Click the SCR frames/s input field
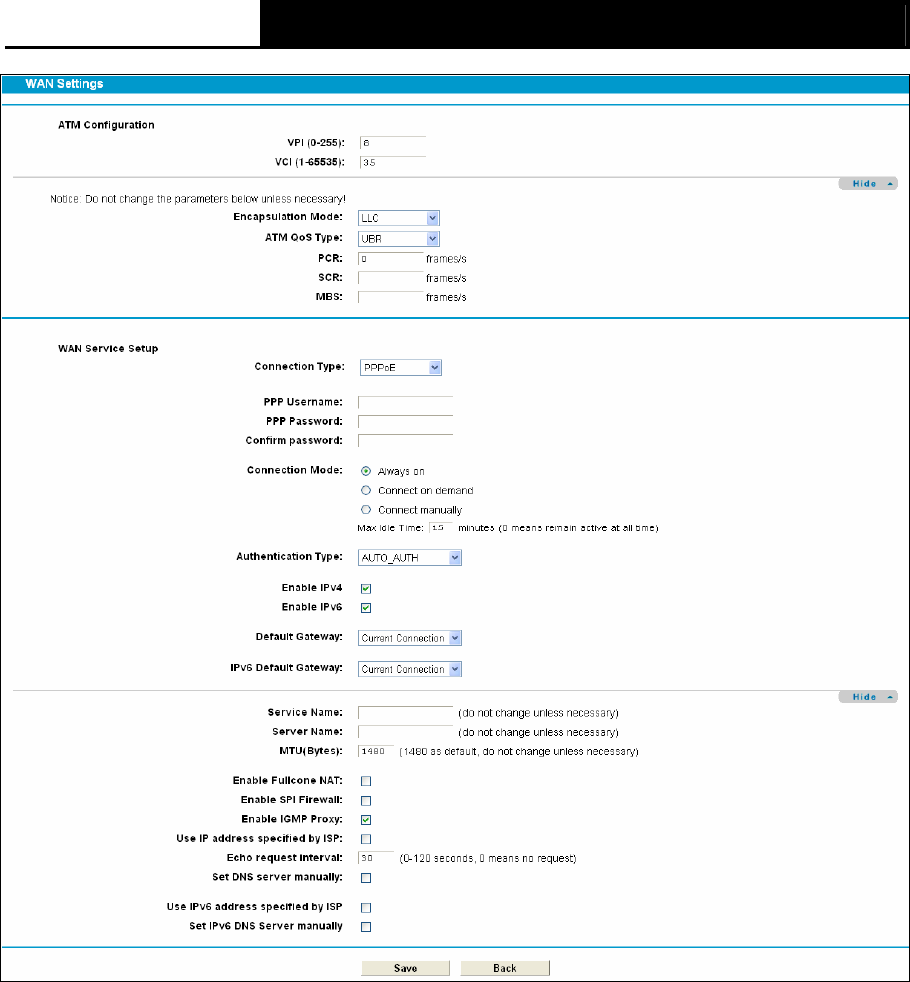Screen dimensions: 910x982 point(391,278)
